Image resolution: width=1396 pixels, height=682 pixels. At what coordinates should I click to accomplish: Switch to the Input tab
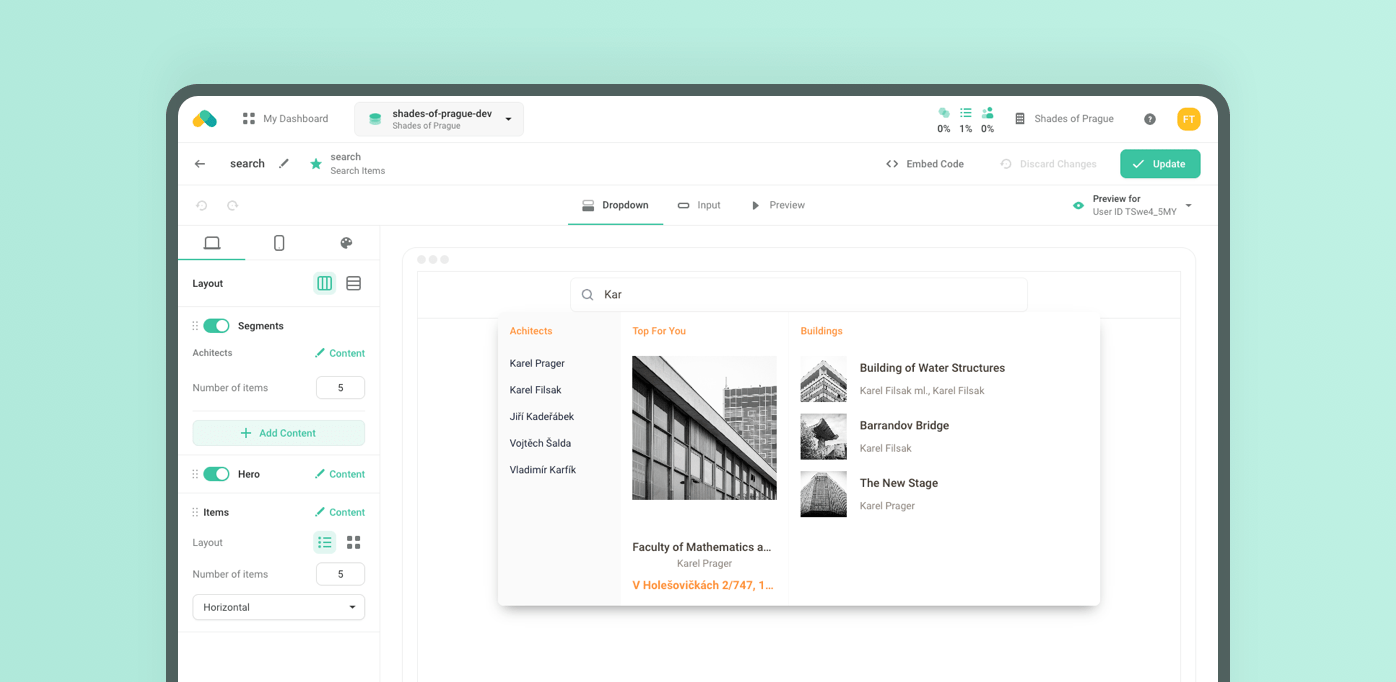(x=699, y=205)
